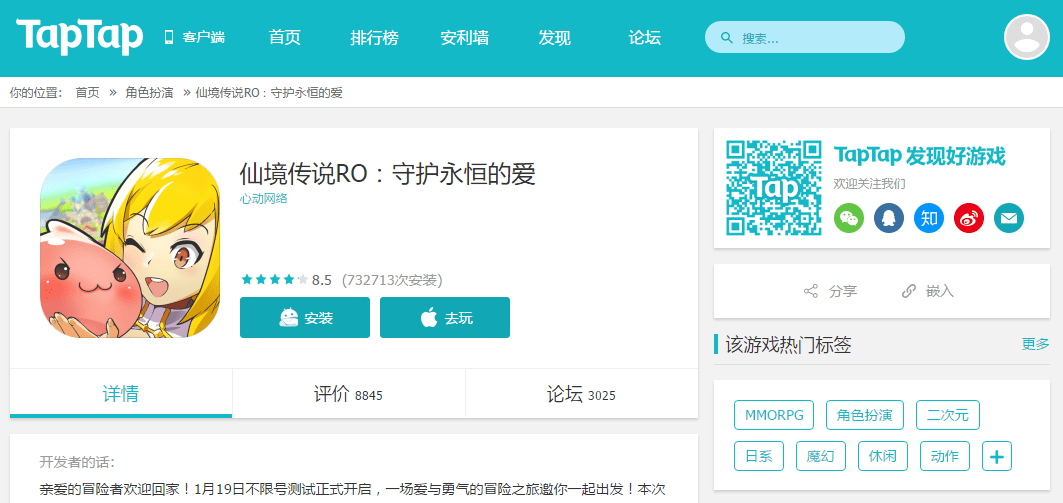1063x503 pixels.
Task: Click the 嵌入 embed link icon
Action: 909,291
